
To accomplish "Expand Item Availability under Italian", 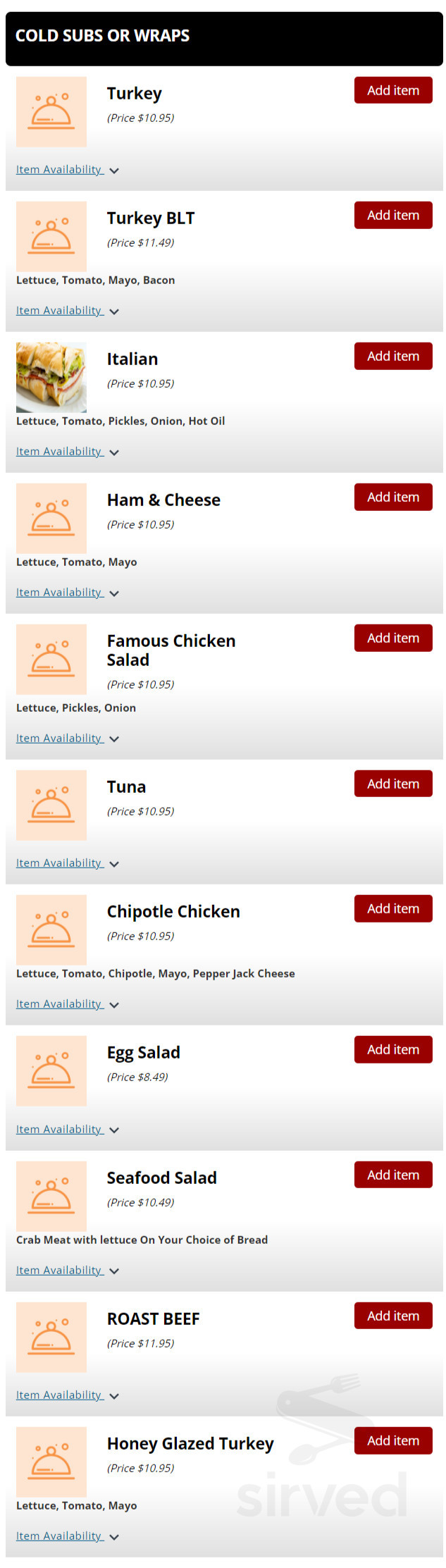I will [67, 452].
